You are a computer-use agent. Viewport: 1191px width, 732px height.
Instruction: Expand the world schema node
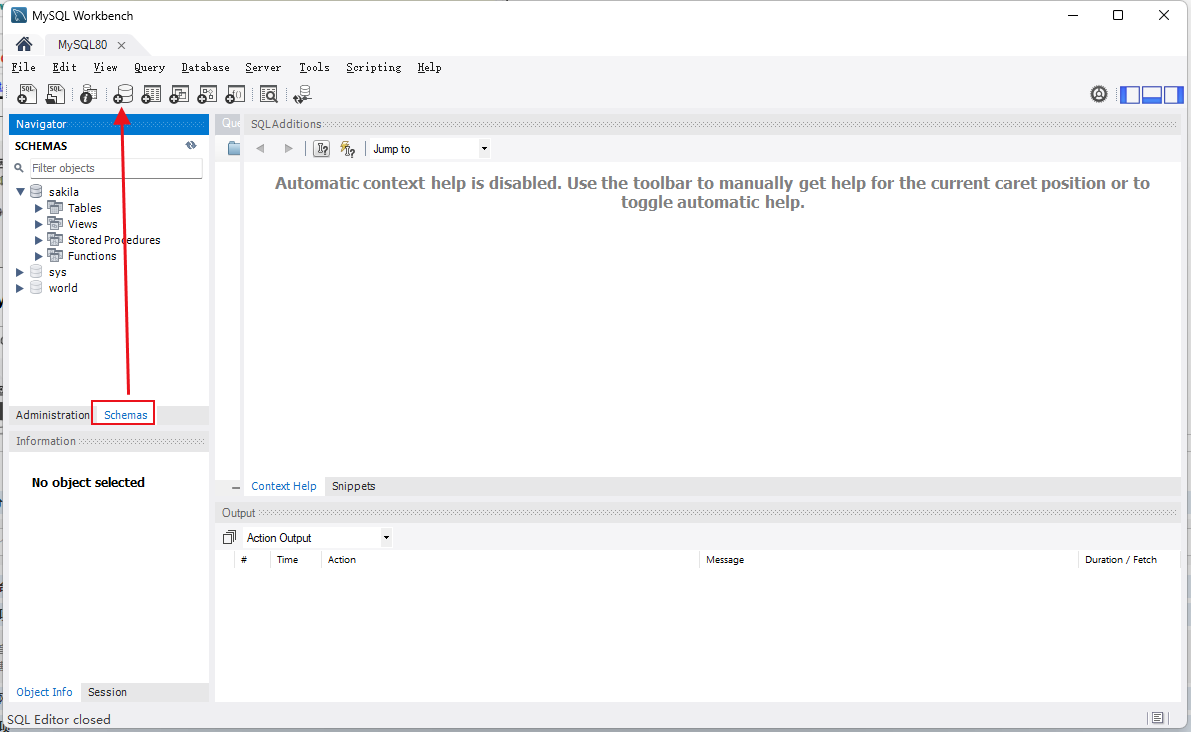coord(20,288)
